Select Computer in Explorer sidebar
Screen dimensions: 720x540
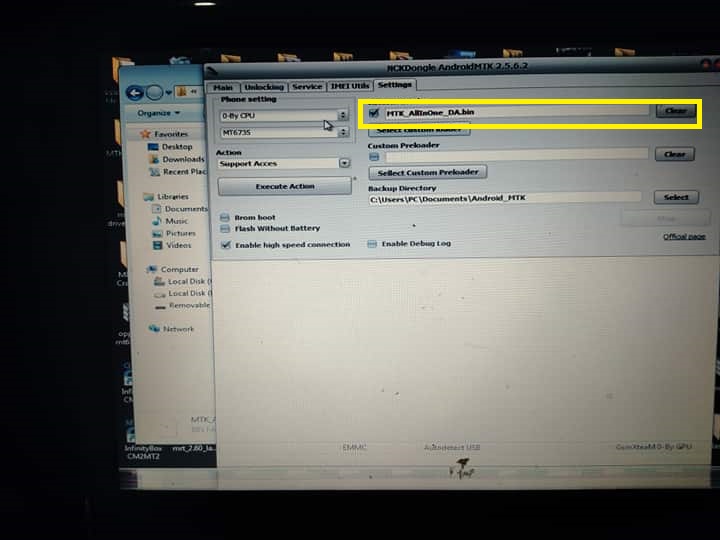tap(180, 270)
